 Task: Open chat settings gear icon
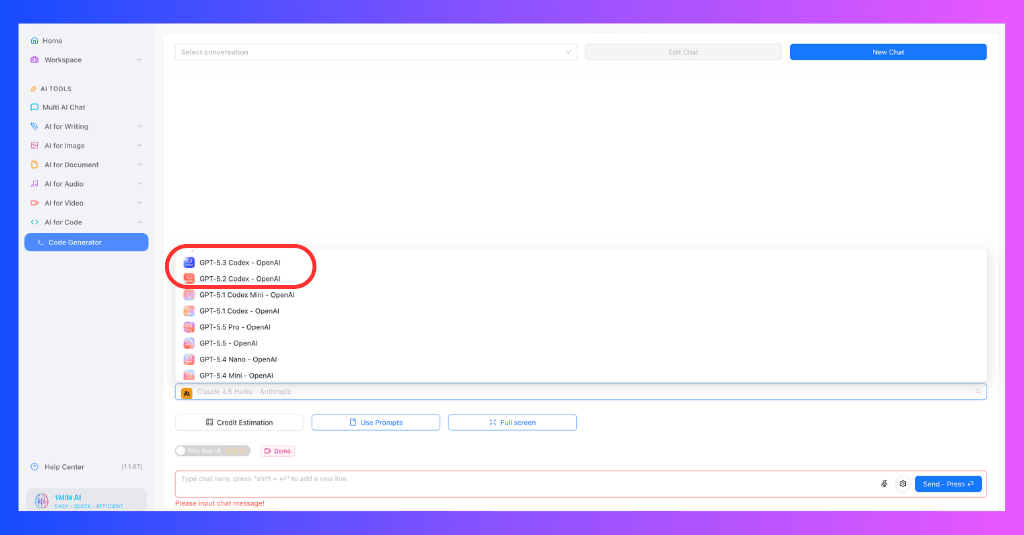[x=903, y=484]
